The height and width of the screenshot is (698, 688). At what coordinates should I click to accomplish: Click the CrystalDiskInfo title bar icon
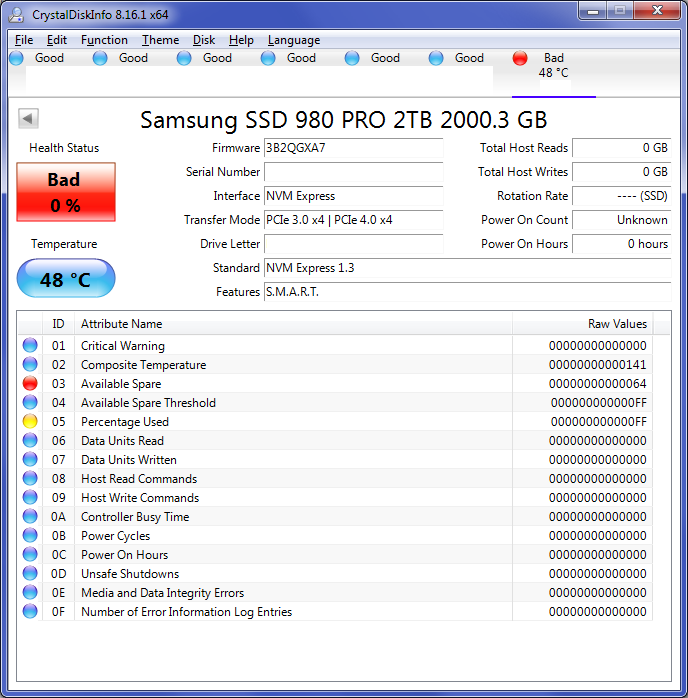pyautogui.click(x=16, y=15)
